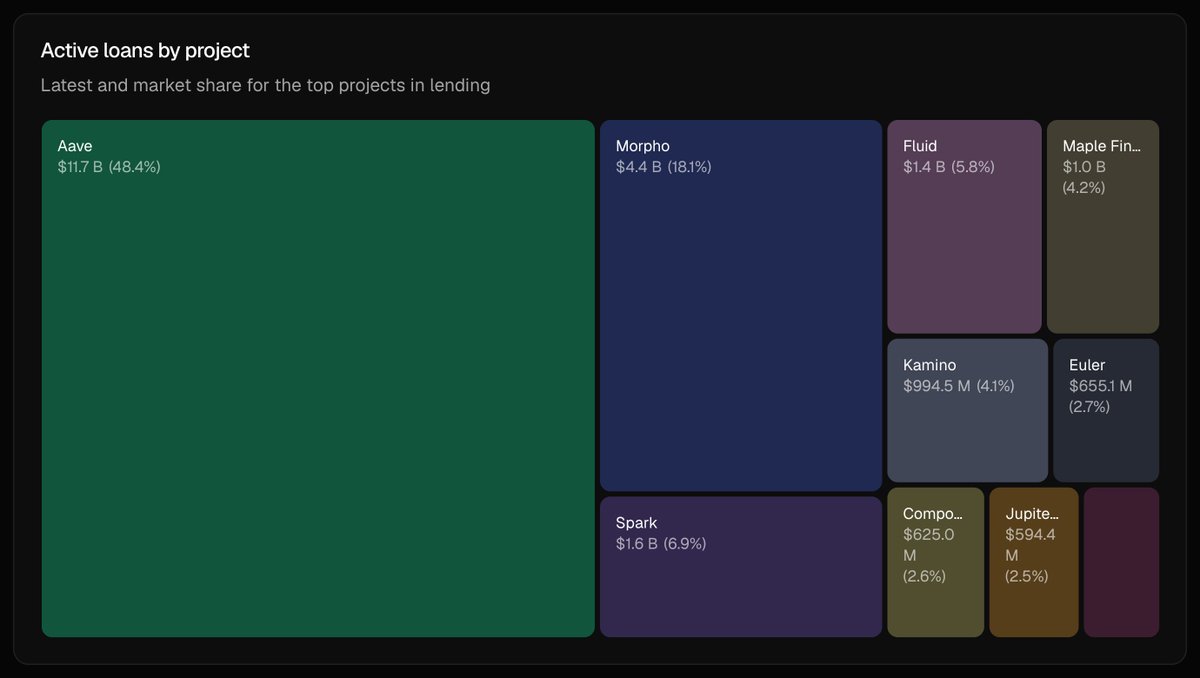The height and width of the screenshot is (678, 1200).
Task: Open the Kamino treemap tile
Action: point(967,410)
